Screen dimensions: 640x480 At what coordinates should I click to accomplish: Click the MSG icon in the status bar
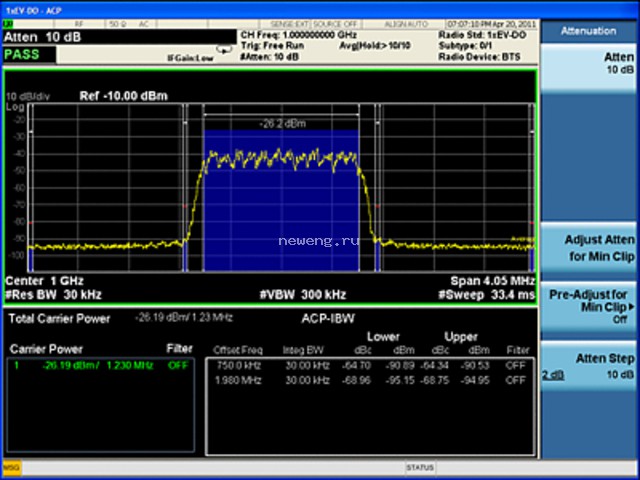12,468
